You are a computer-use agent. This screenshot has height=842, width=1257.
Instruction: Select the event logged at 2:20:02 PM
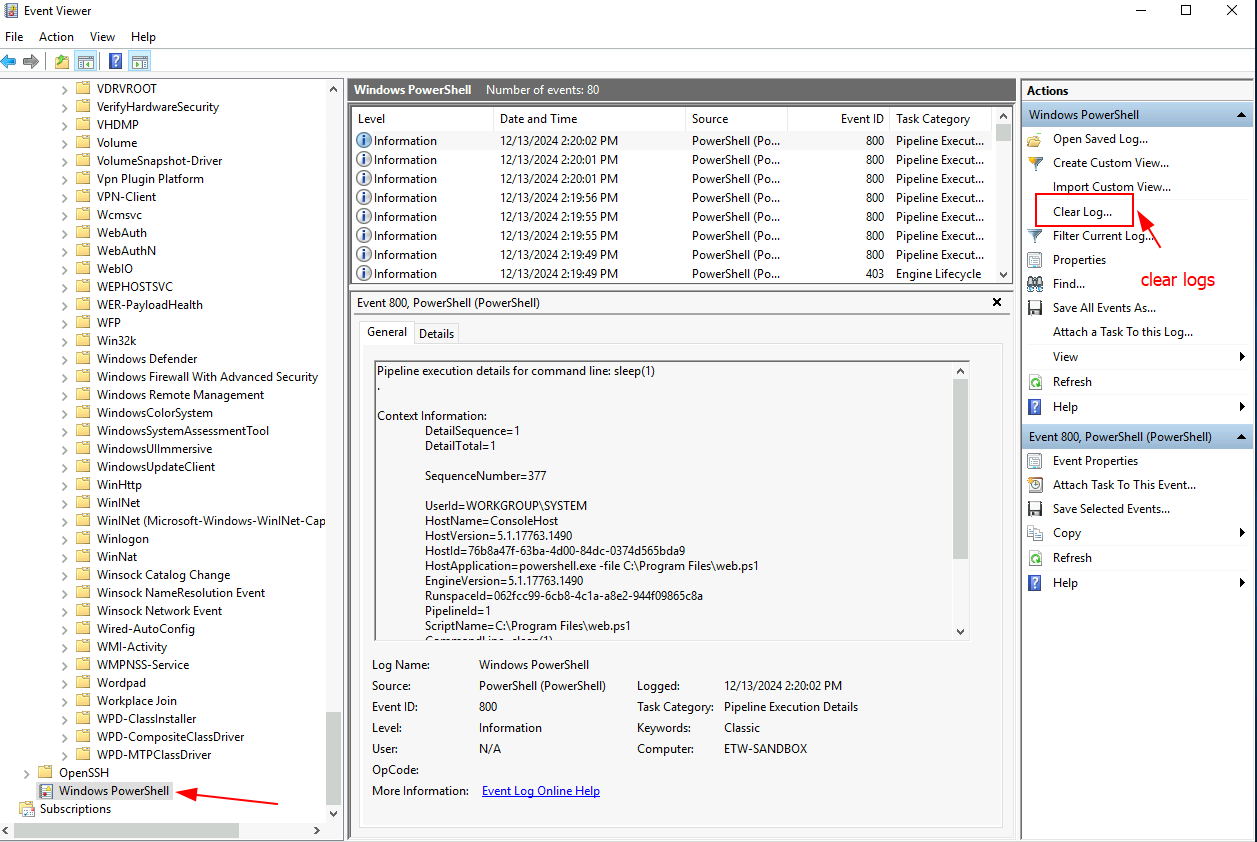(674, 141)
